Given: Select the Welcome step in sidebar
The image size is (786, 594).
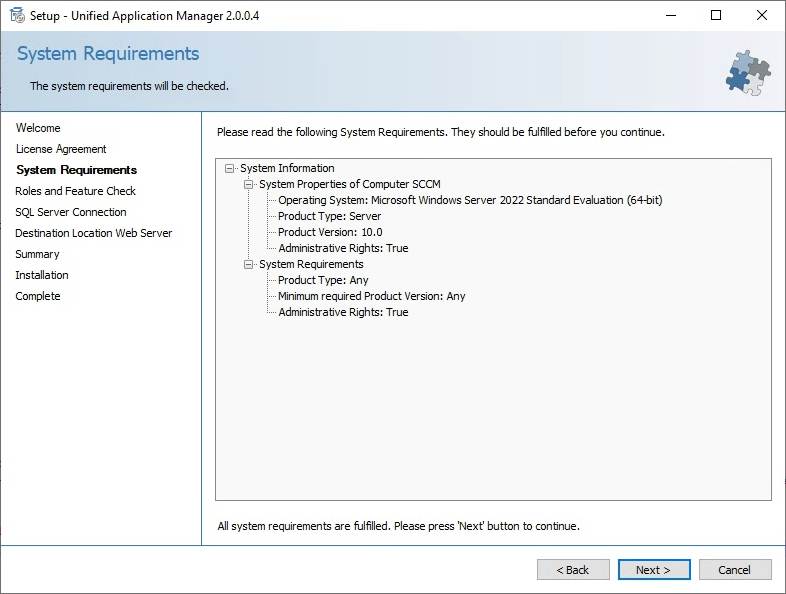Looking at the screenshot, I should (38, 128).
